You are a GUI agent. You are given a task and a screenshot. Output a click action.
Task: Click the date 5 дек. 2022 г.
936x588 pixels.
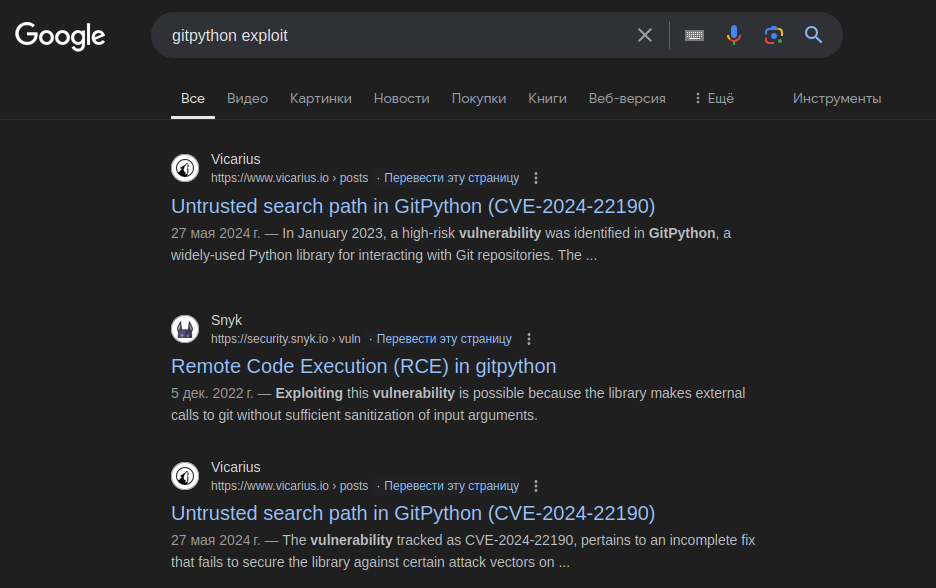coord(212,393)
